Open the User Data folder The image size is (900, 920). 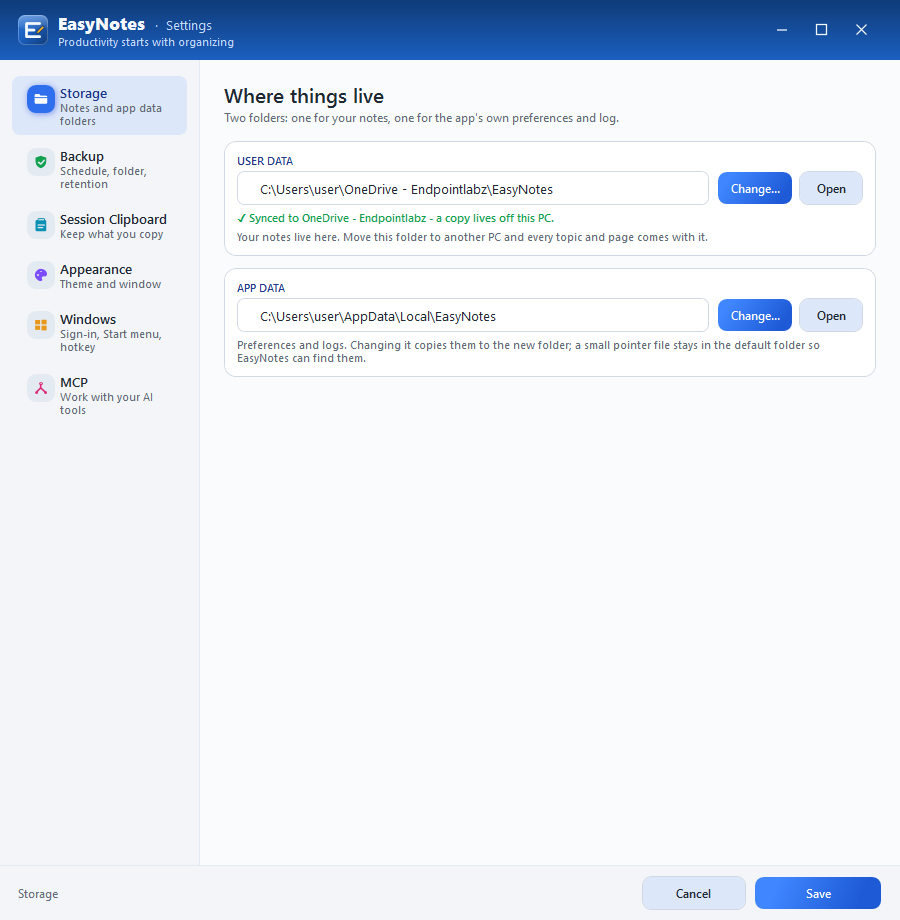pyautogui.click(x=831, y=188)
